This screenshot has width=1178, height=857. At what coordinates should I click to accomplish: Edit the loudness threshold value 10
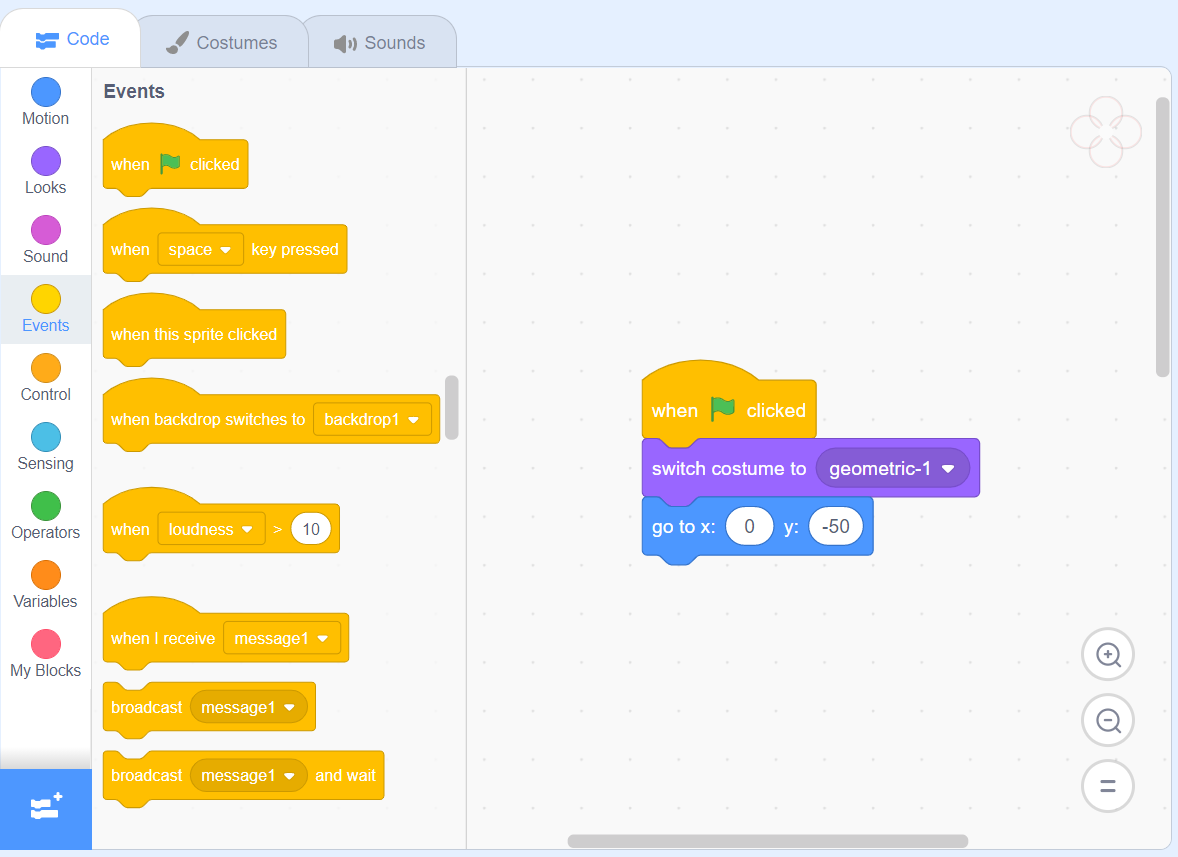pos(311,528)
